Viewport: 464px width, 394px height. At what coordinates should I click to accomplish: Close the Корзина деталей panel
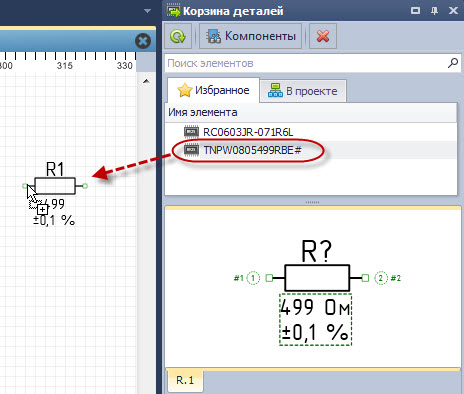pyautogui.click(x=453, y=11)
